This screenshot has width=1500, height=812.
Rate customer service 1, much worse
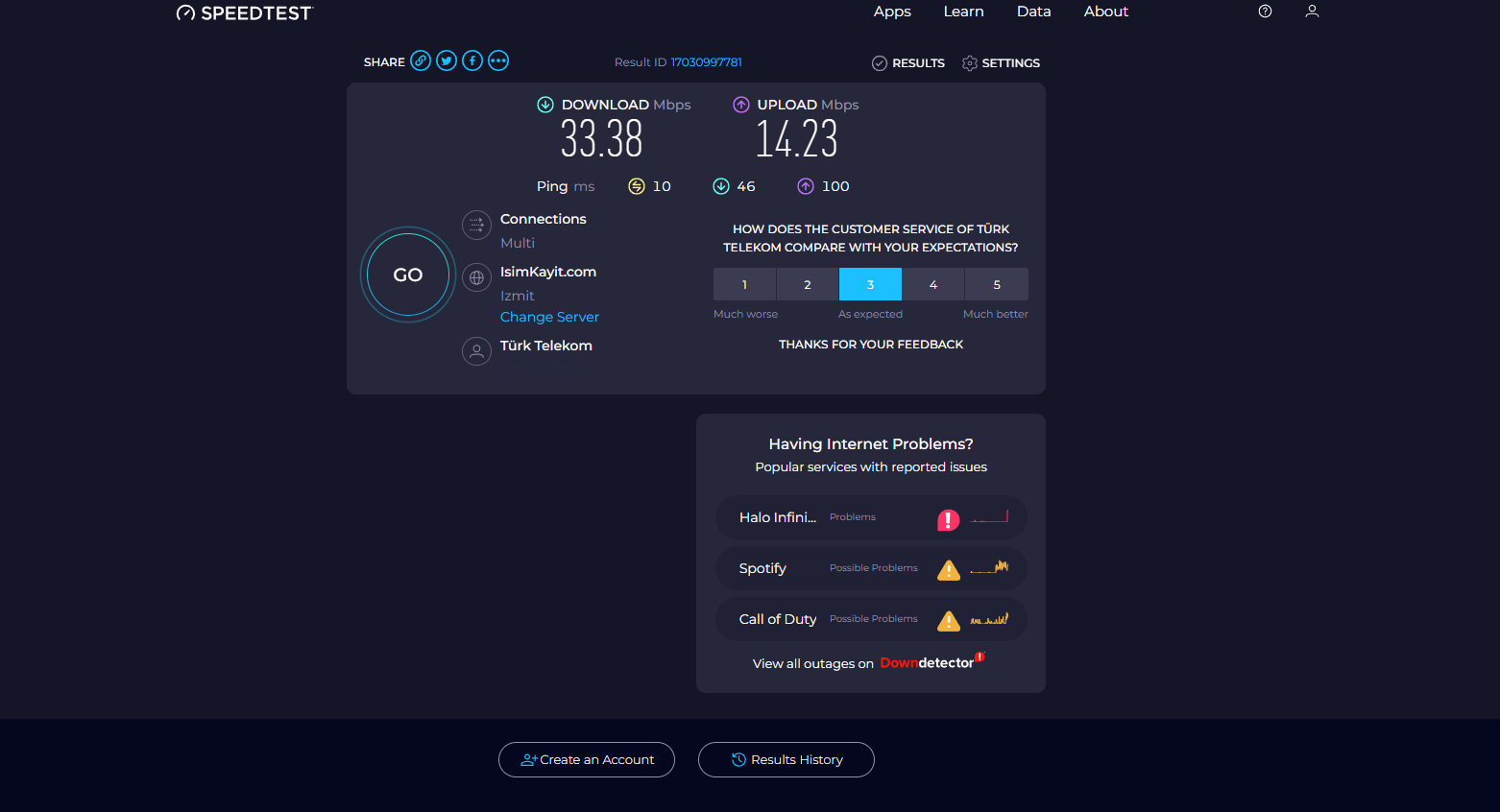tap(744, 284)
